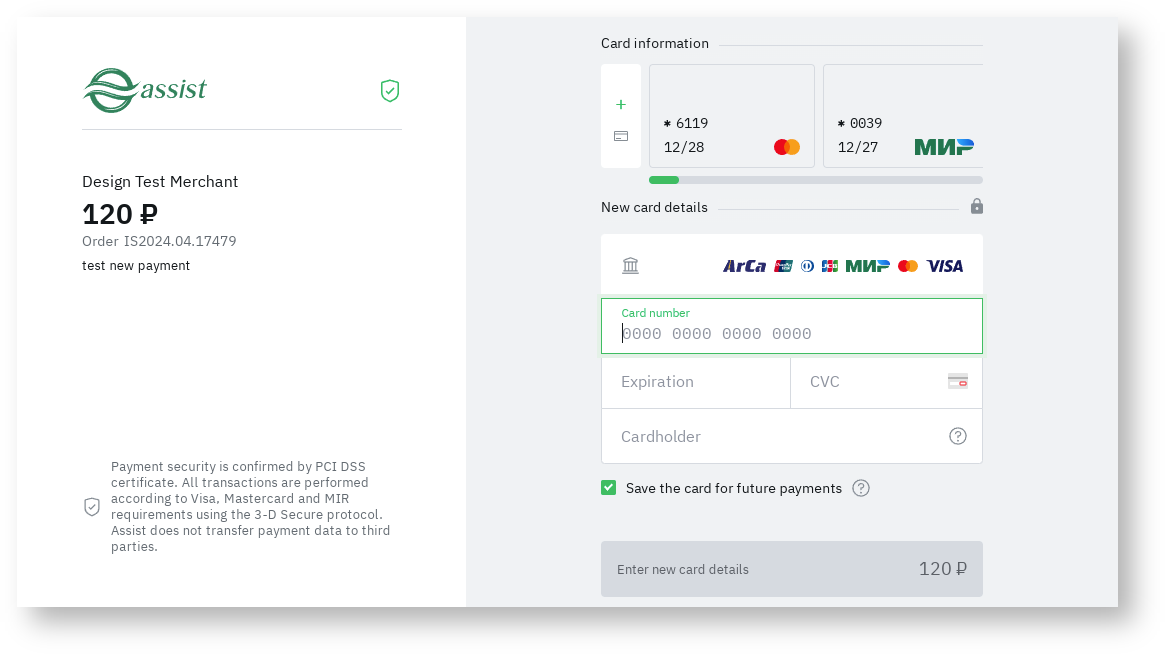Open help for saving the card
Screen dimensions: 1166x655
click(x=861, y=488)
